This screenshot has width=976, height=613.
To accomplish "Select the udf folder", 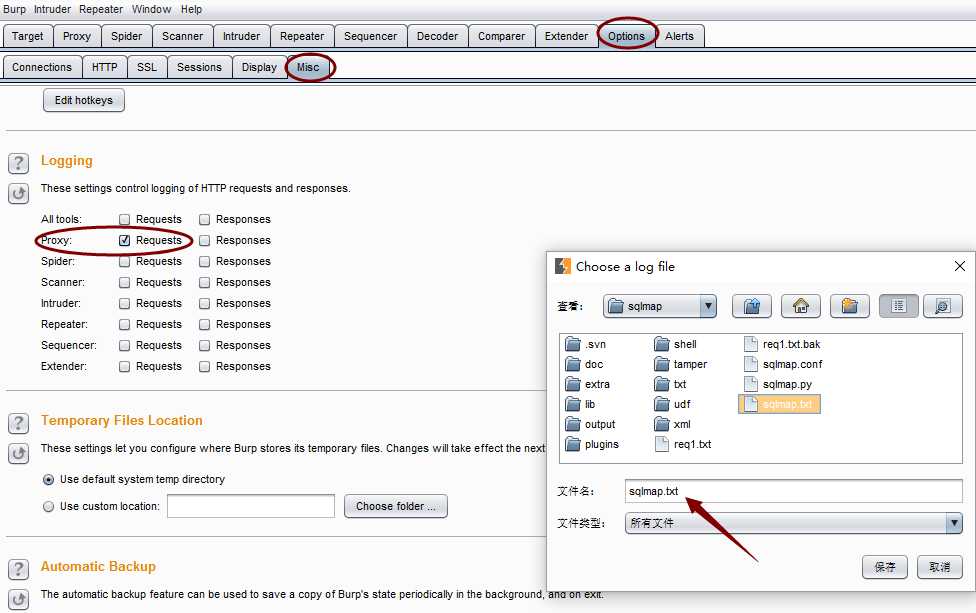I will 673,404.
